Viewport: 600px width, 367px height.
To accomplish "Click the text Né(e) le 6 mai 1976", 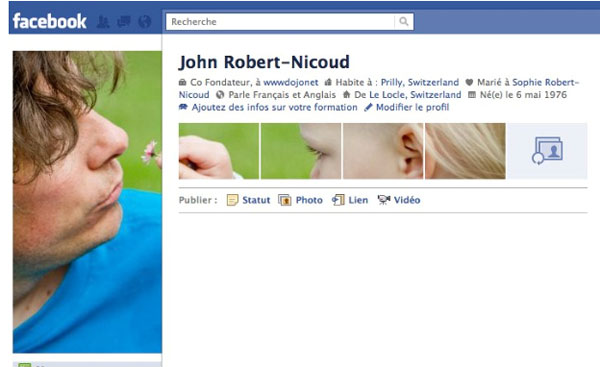I will point(523,95).
